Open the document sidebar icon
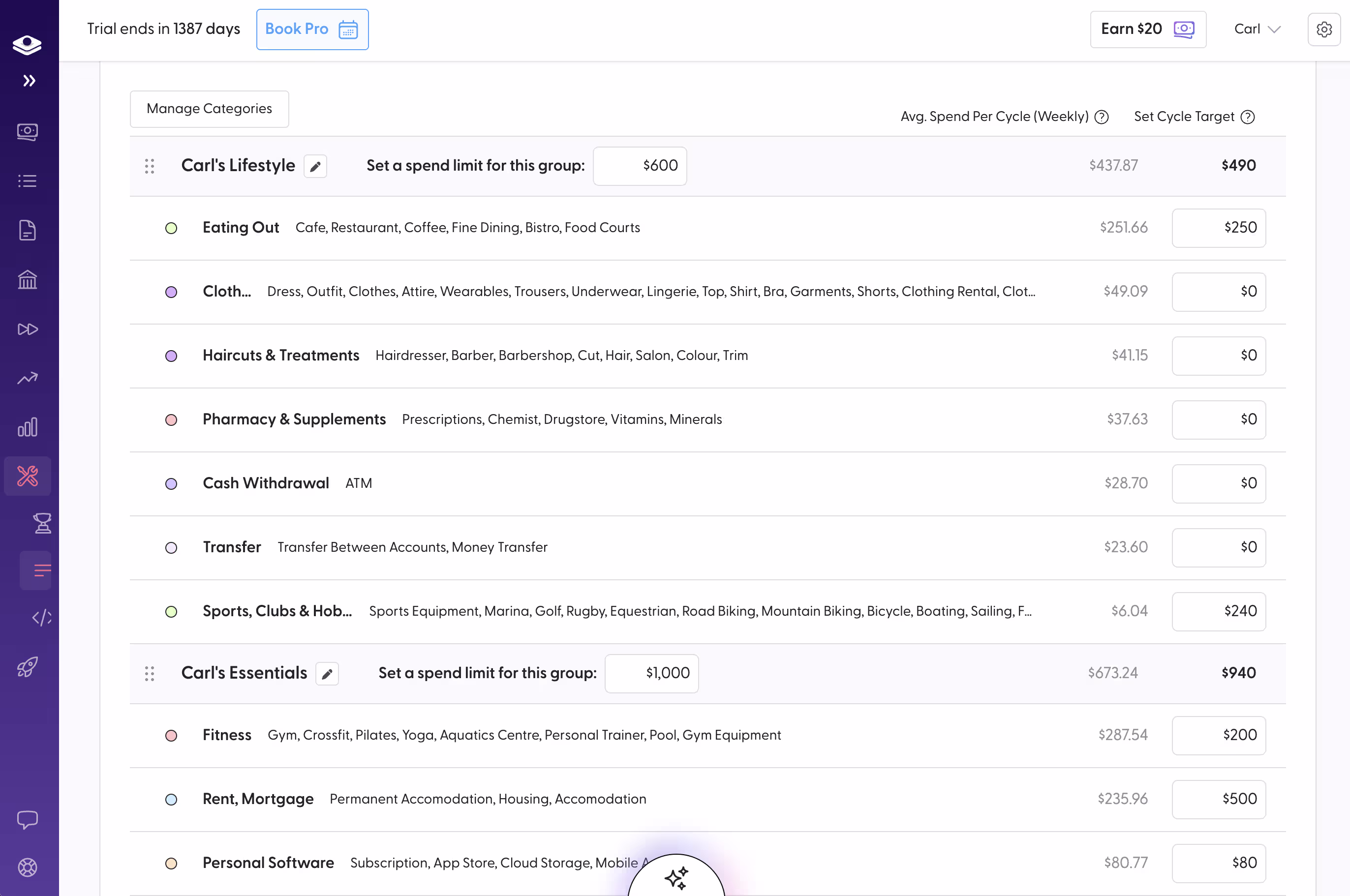 point(28,230)
